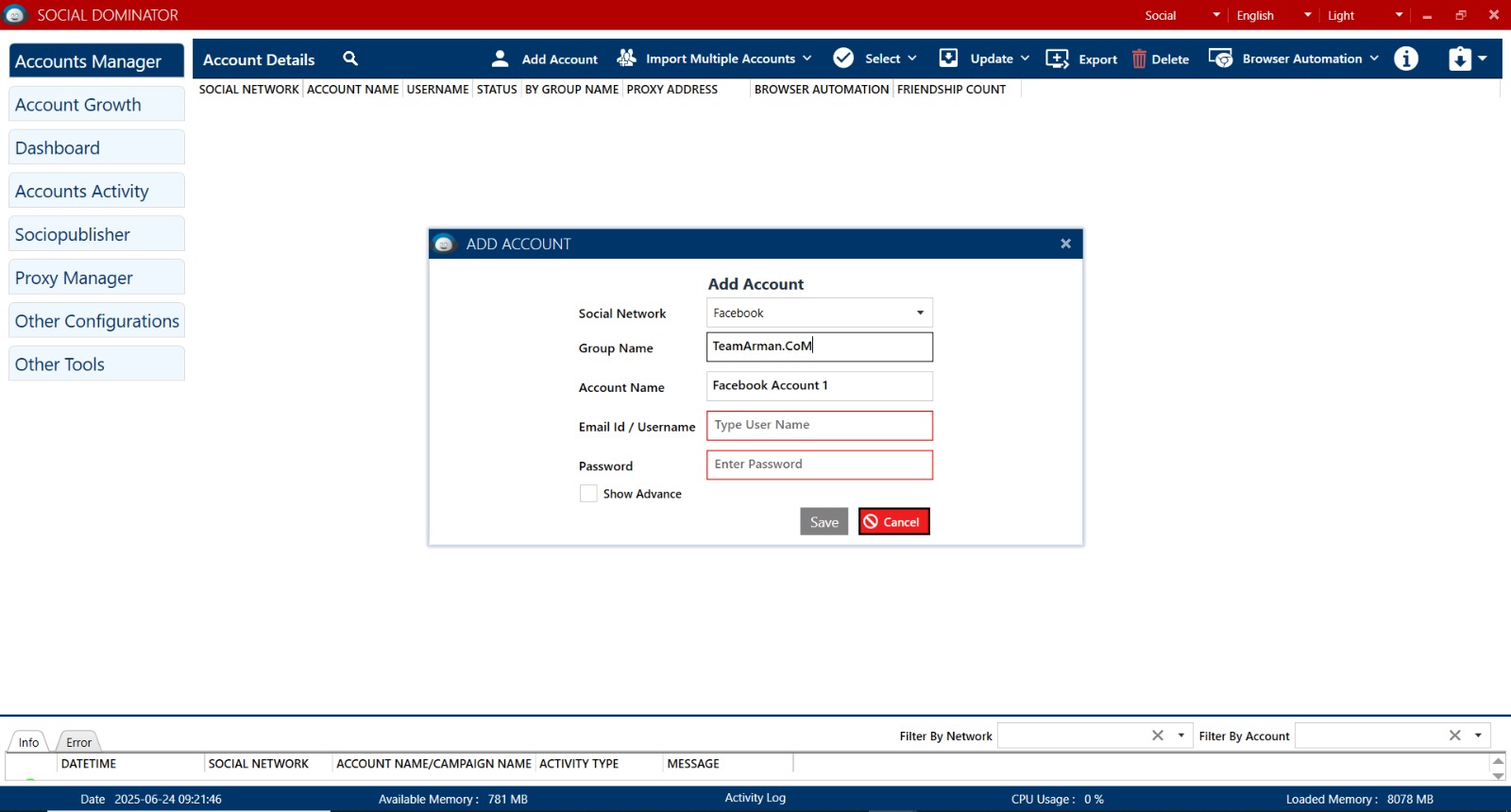Click the DATETIME log column header

click(x=89, y=764)
